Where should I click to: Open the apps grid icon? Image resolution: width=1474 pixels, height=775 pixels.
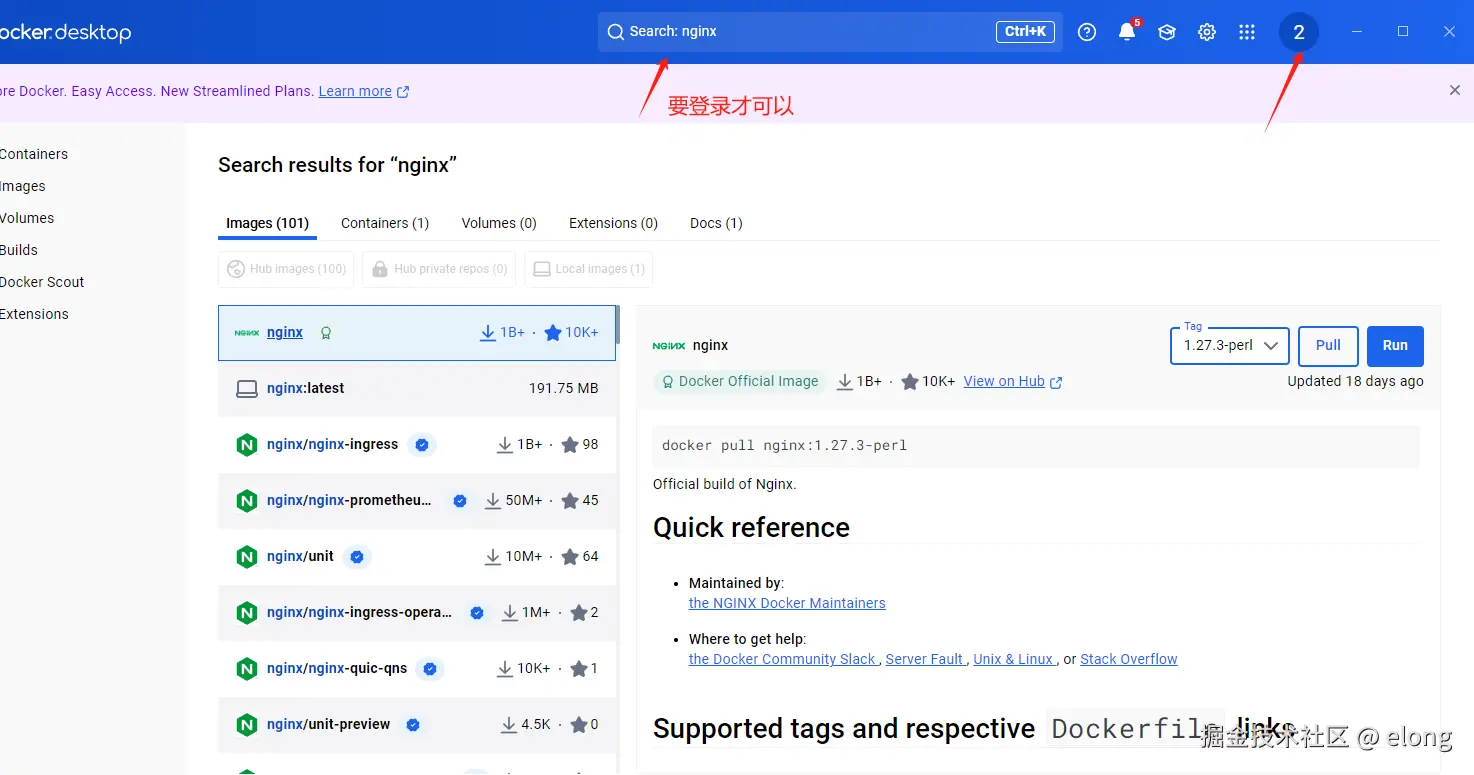1247,32
